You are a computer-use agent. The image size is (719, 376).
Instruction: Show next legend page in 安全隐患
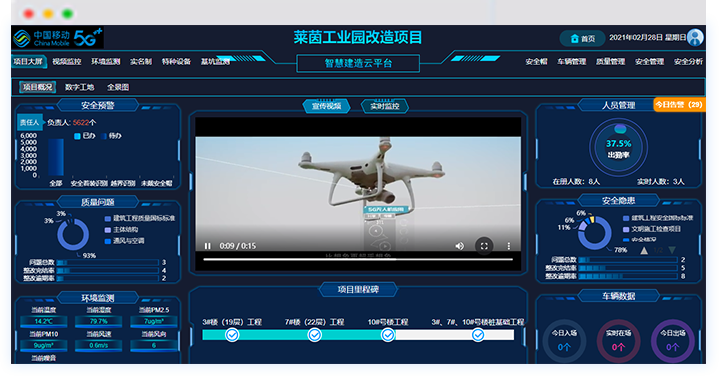[672, 250]
